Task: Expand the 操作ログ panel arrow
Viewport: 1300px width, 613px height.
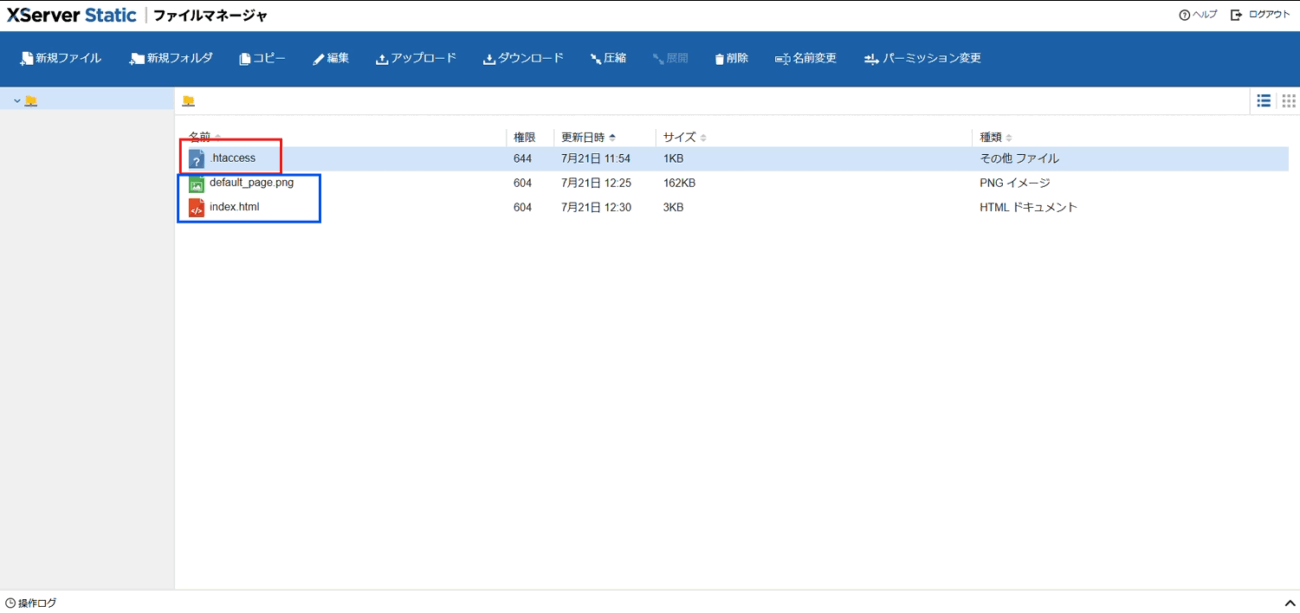Action: 1289,603
